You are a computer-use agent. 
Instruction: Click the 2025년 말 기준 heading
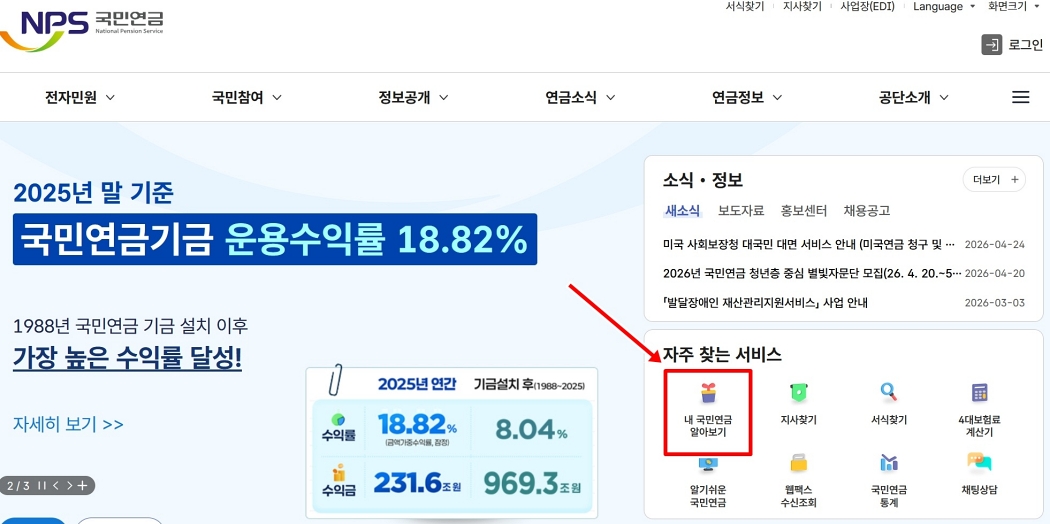pyautogui.click(x=93, y=193)
